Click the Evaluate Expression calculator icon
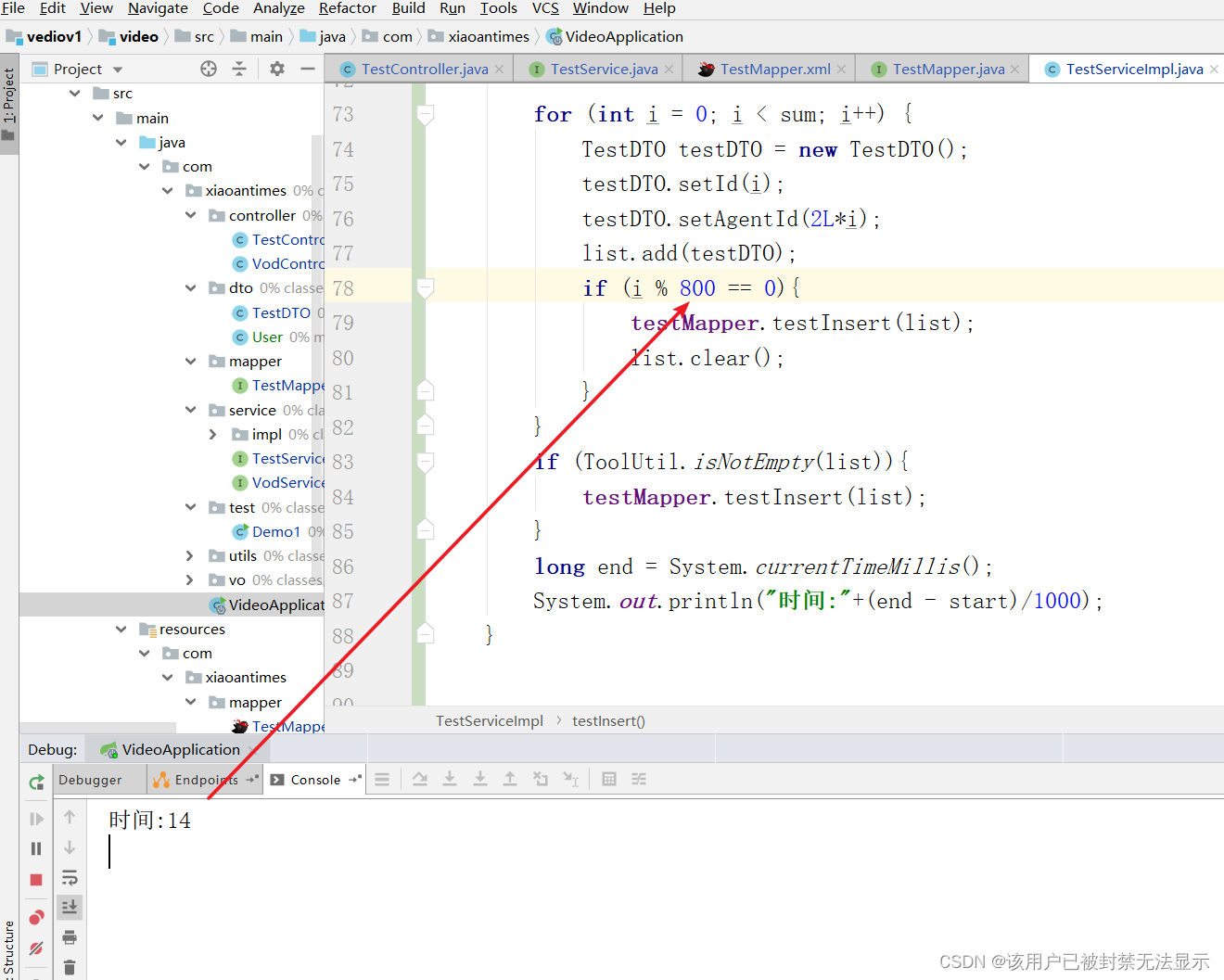The image size is (1224, 980). [x=609, y=779]
